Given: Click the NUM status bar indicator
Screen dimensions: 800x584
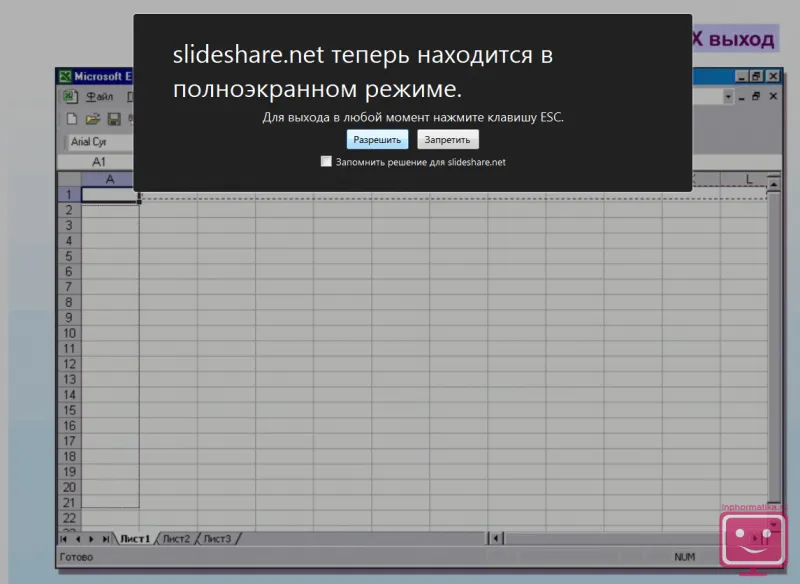Looking at the screenshot, I should [684, 557].
